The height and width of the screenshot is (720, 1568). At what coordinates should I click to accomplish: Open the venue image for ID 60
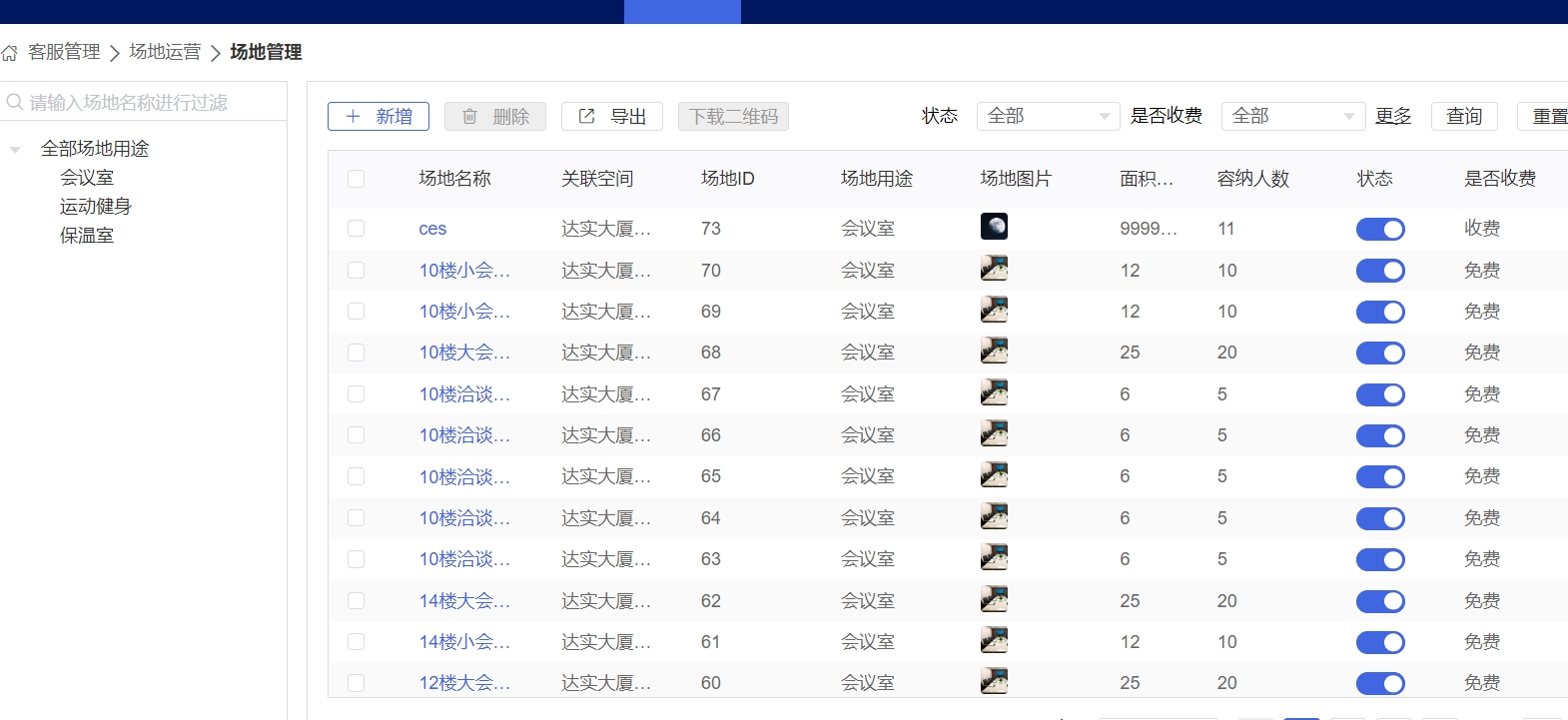(994, 681)
